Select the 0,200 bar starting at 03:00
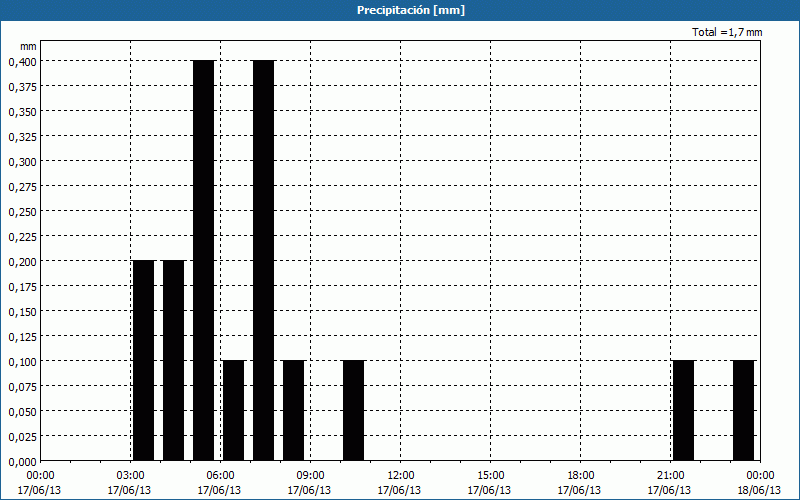The image size is (800, 500). pos(143,361)
